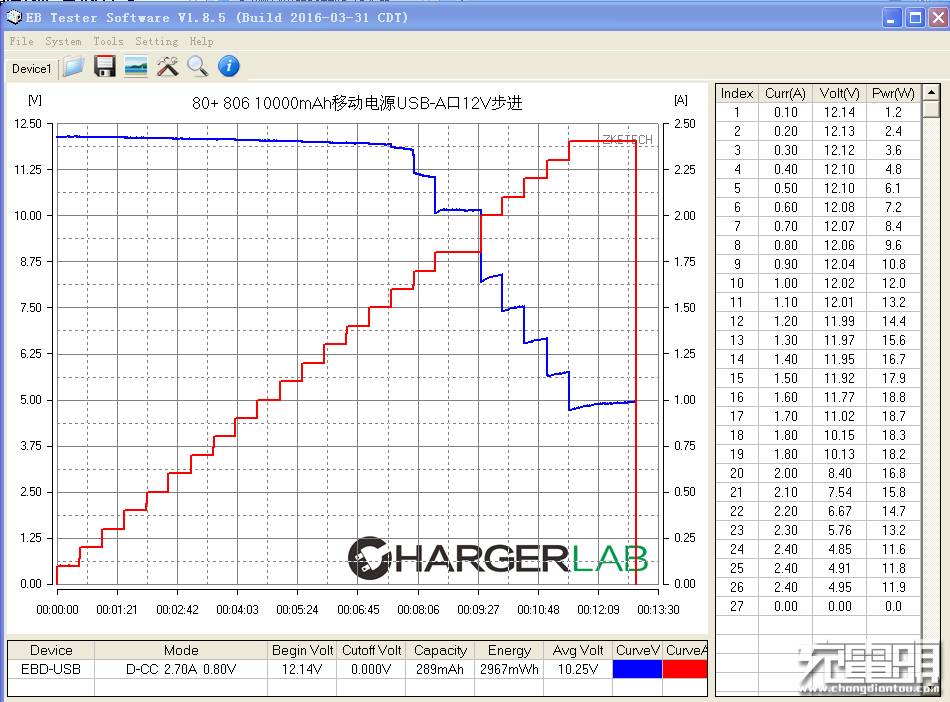Click the Energy column header
This screenshot has height=702, width=950.
click(509, 650)
